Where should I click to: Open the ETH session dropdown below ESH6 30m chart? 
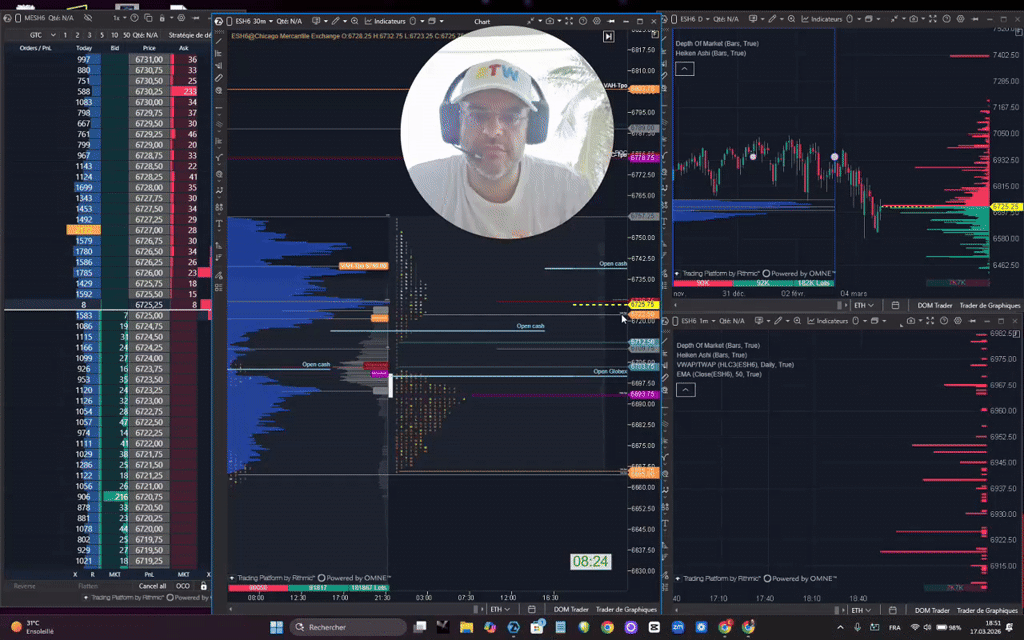pyautogui.click(x=500, y=609)
